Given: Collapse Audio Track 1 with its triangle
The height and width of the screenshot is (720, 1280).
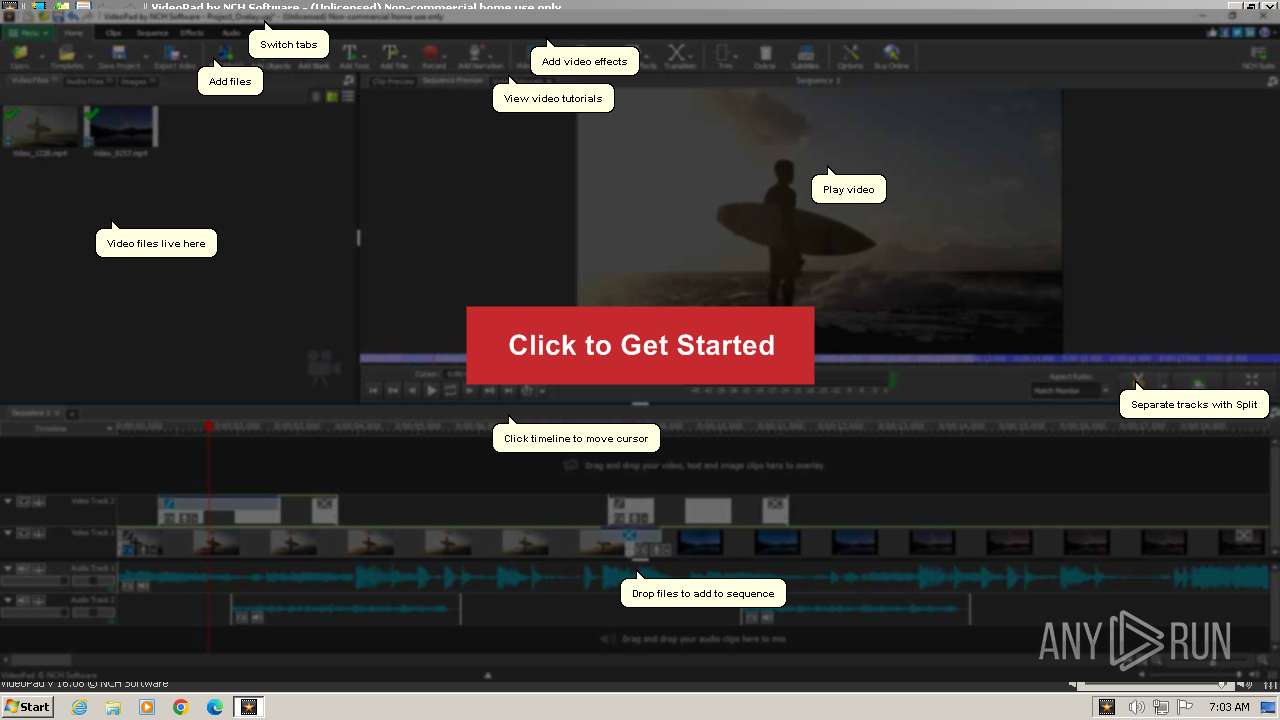Looking at the screenshot, I should click(8, 568).
